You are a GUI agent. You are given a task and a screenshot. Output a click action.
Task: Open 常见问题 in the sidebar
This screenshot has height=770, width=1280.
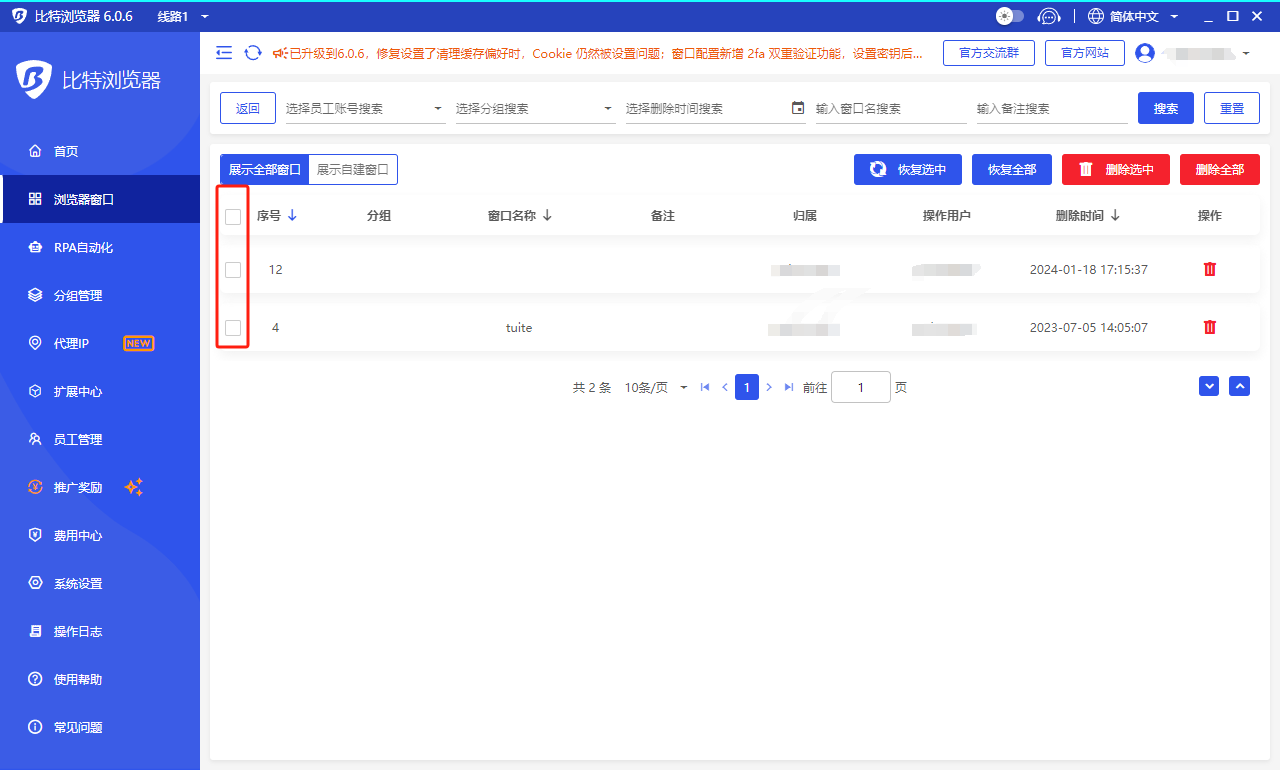coord(100,727)
